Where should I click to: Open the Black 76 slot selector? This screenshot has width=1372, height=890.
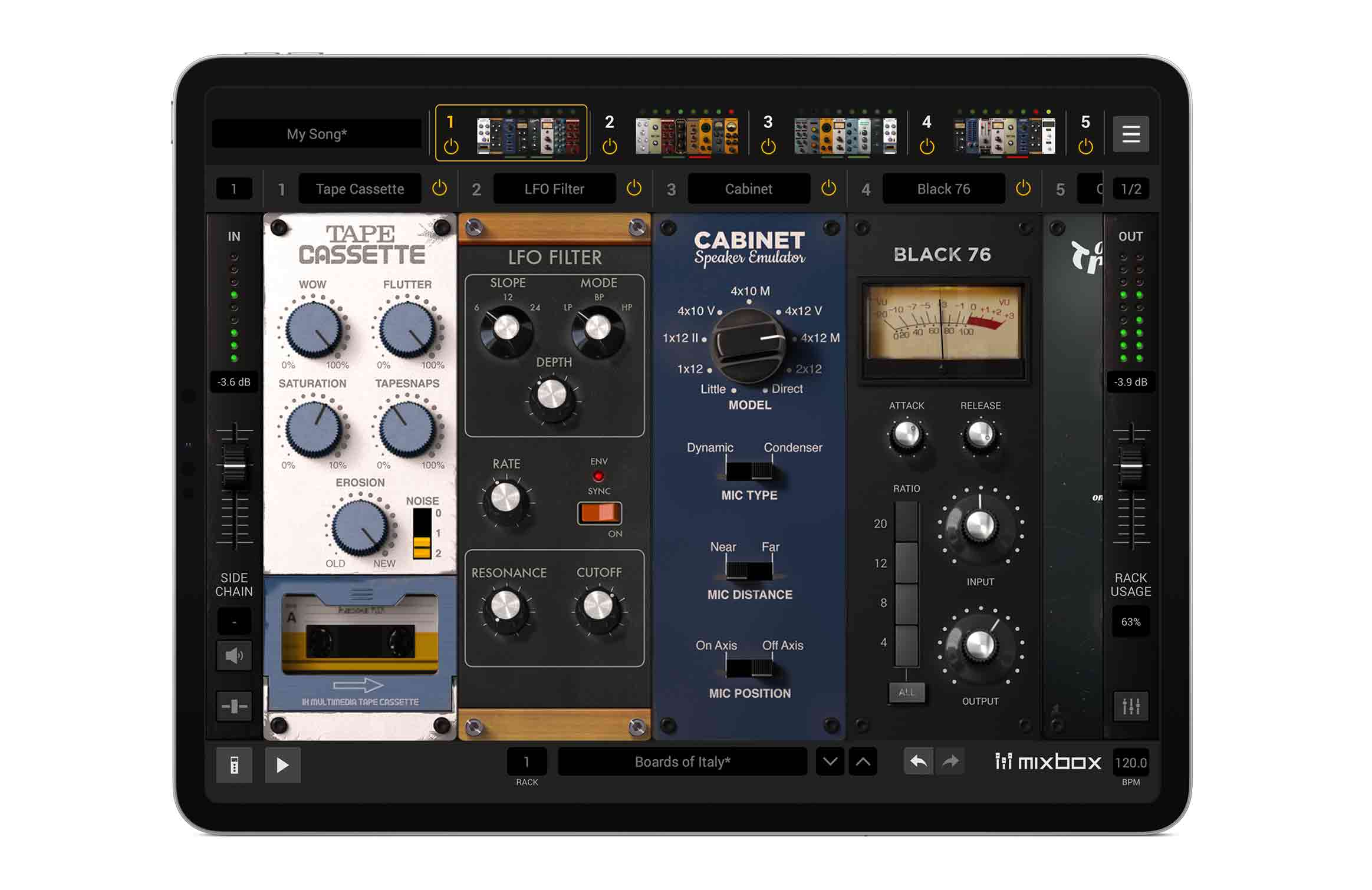click(x=943, y=189)
